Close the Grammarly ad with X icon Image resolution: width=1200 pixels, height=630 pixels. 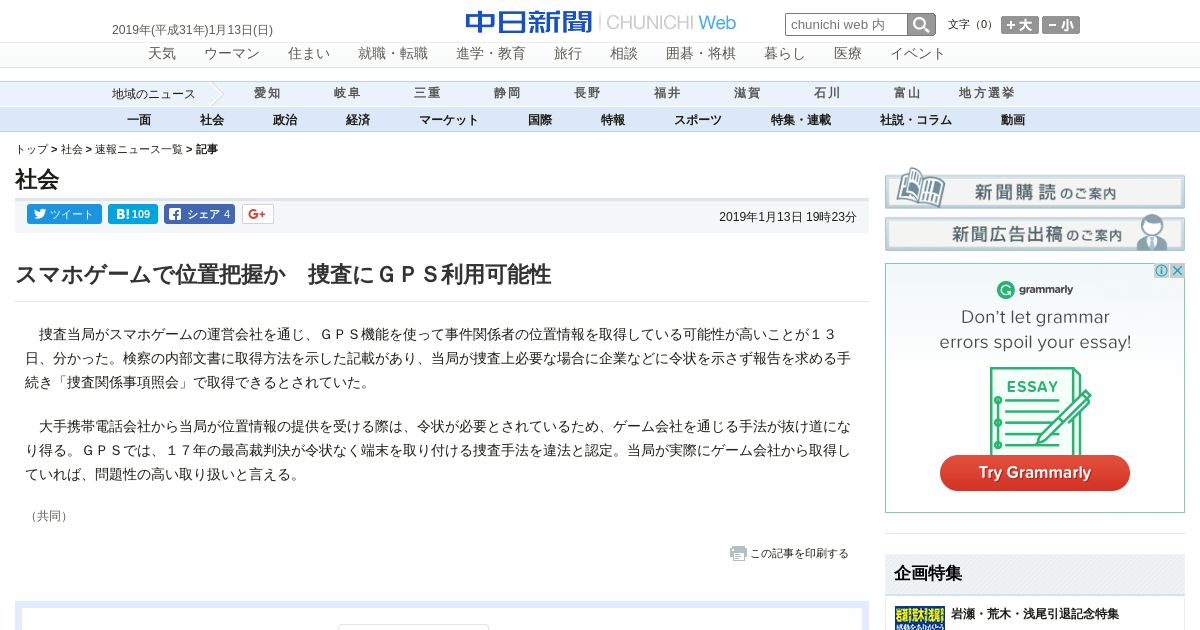coord(1177,271)
